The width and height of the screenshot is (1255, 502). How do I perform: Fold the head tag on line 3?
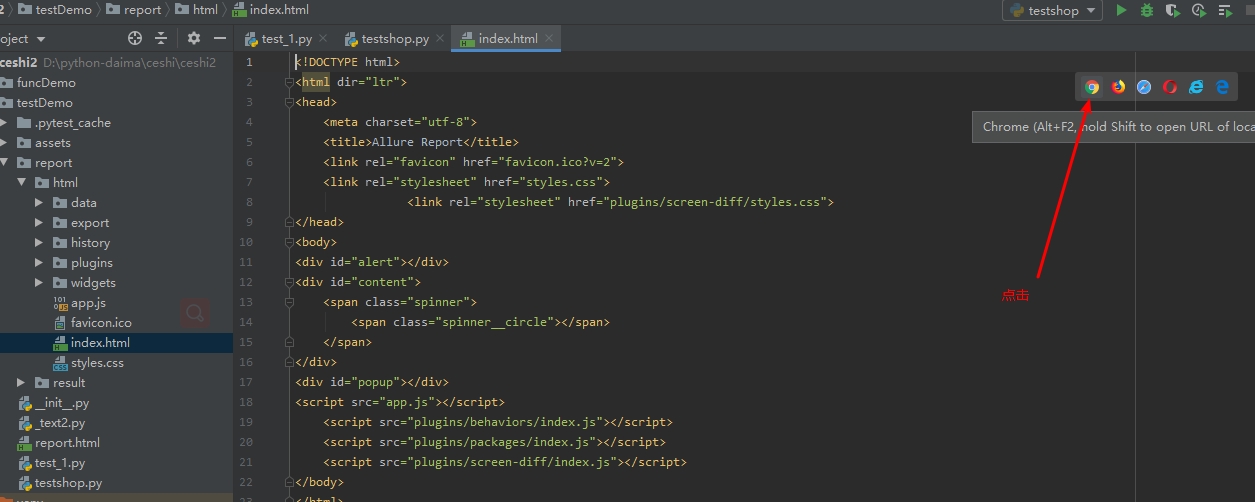point(288,102)
